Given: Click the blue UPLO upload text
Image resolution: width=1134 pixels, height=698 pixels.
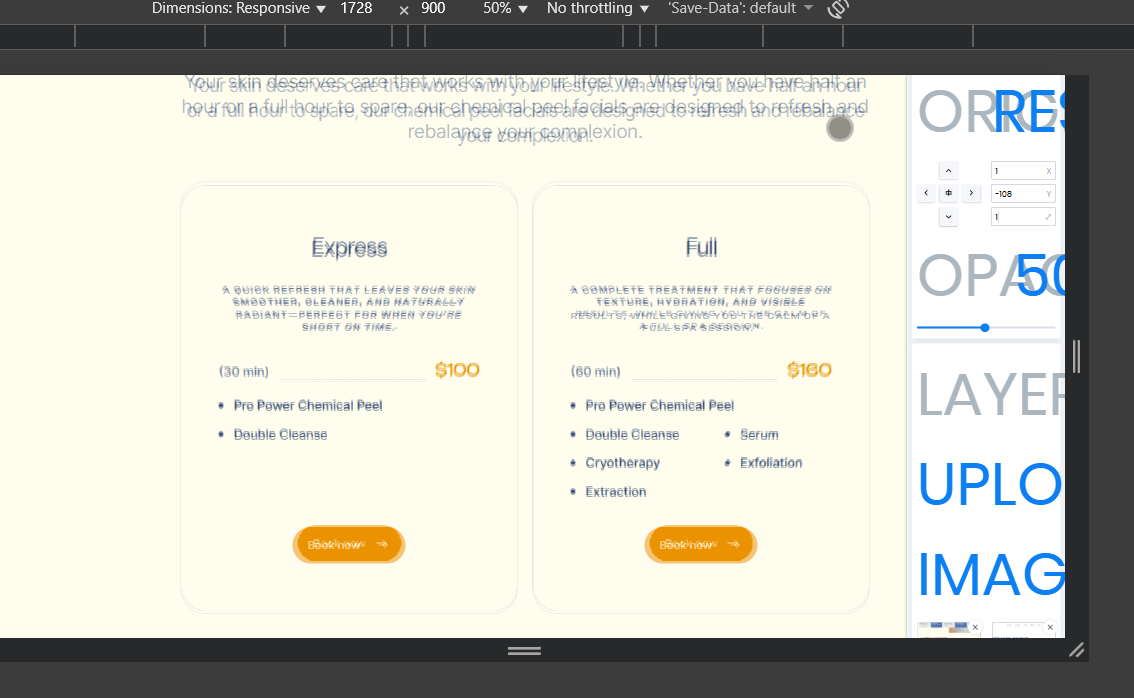Looking at the screenshot, I should point(990,485).
